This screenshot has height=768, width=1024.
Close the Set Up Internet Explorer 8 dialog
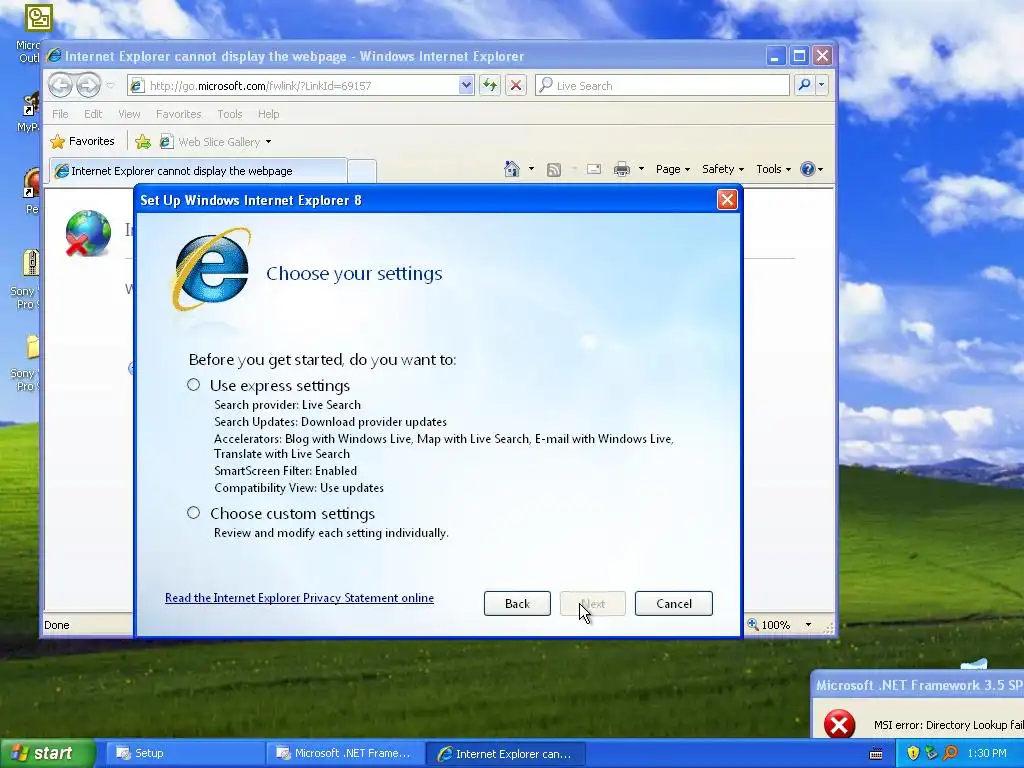(x=727, y=200)
